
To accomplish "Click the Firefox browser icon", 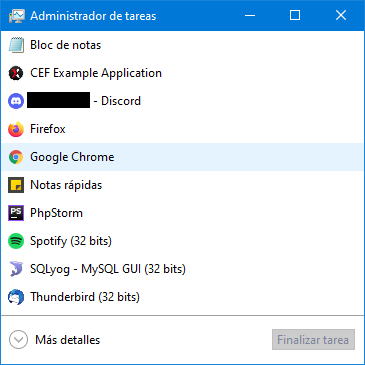I will coord(16,129).
